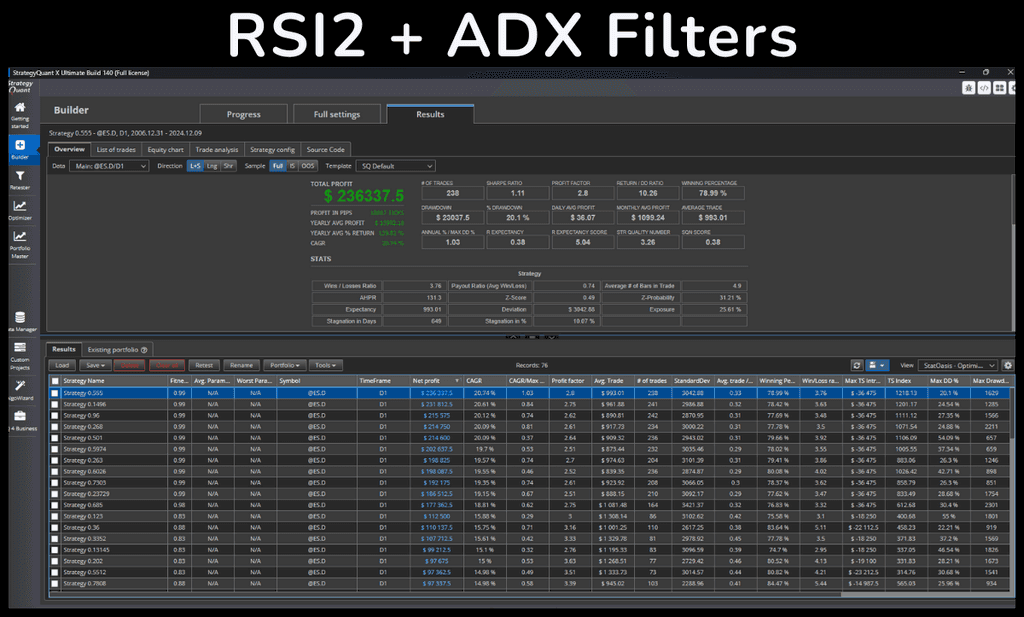Viewport: 1024px width, 617px height.
Task: Open the Save dropdown menu
Action: coord(95,365)
